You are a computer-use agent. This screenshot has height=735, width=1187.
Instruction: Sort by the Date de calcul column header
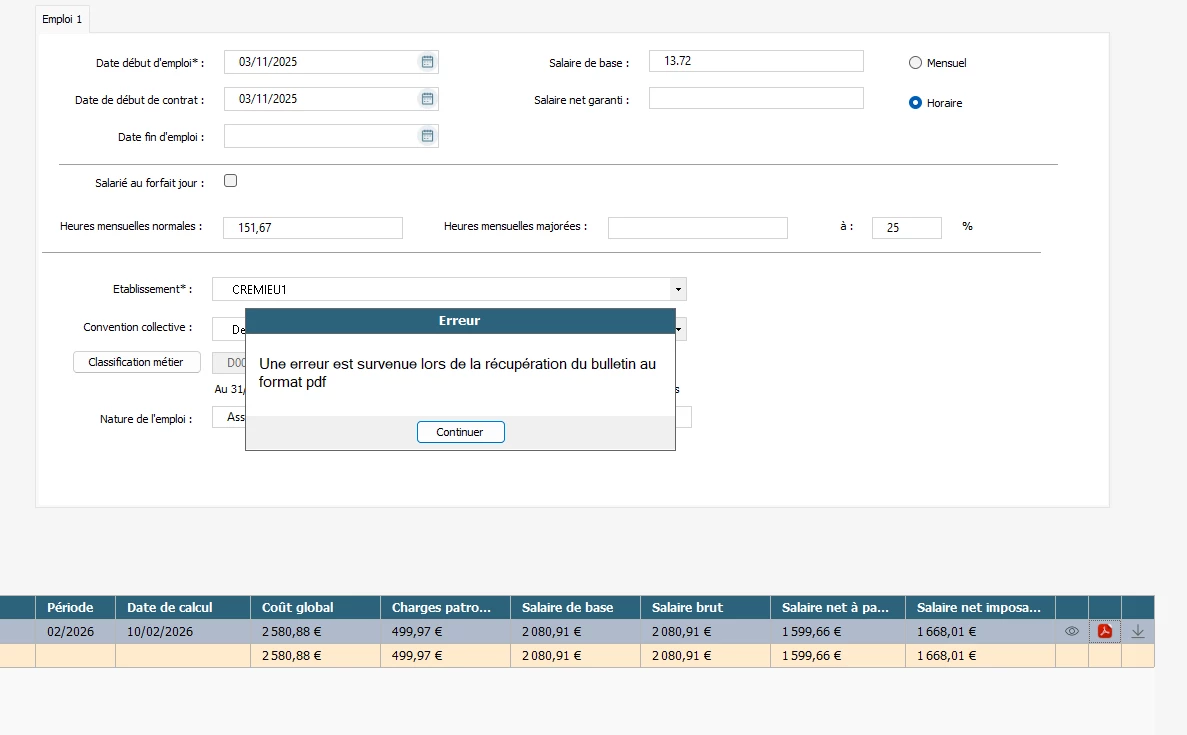click(182, 607)
